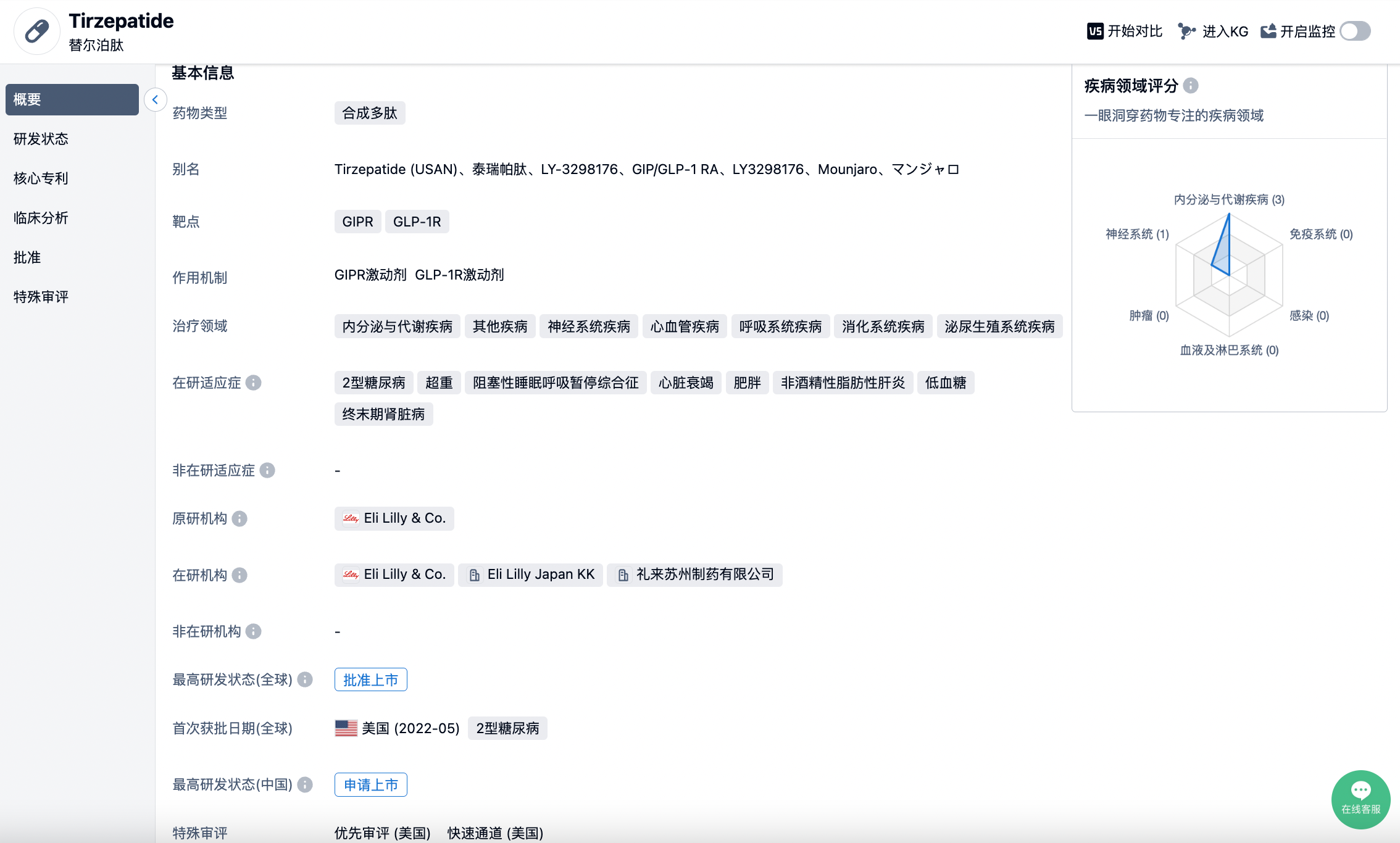Click 2型糖尿病 tag in 首次获批日期 row
The height and width of the screenshot is (843, 1400).
507,728
